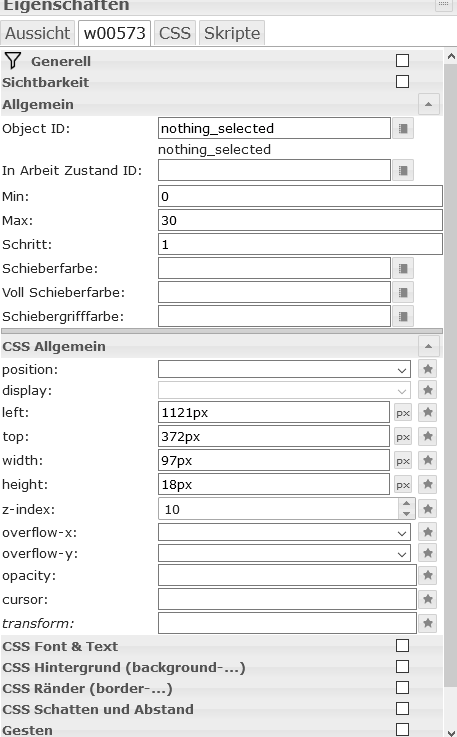The width and height of the screenshot is (457, 737).
Task: Toggle the Generell group checkbox
Action: pos(402,61)
